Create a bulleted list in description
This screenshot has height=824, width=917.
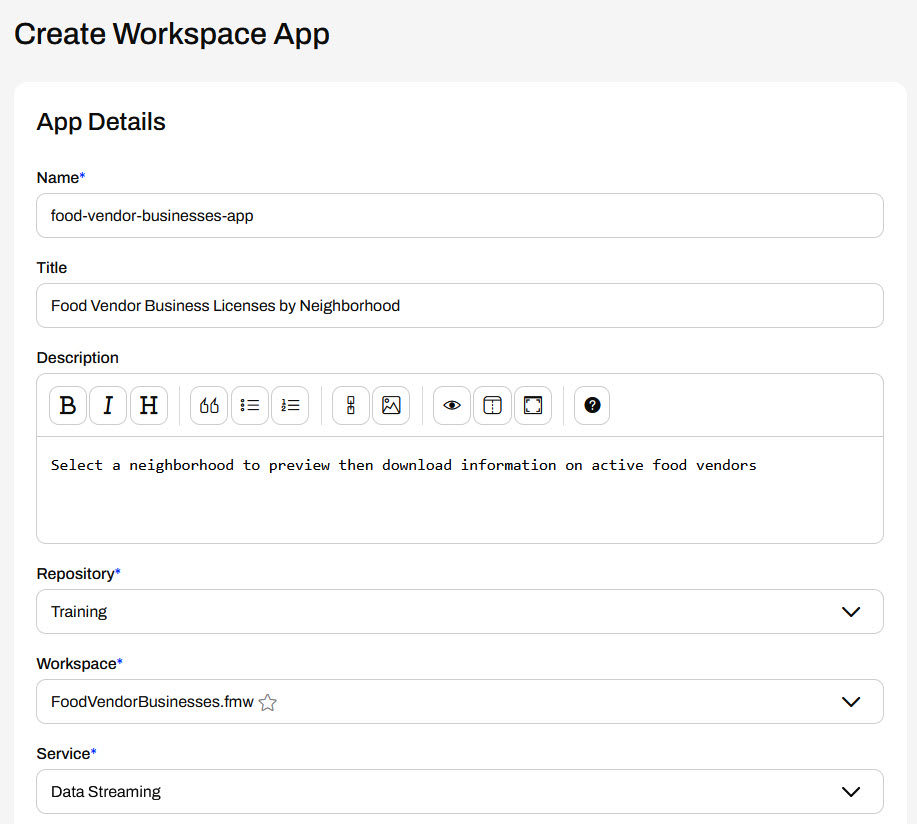click(250, 405)
